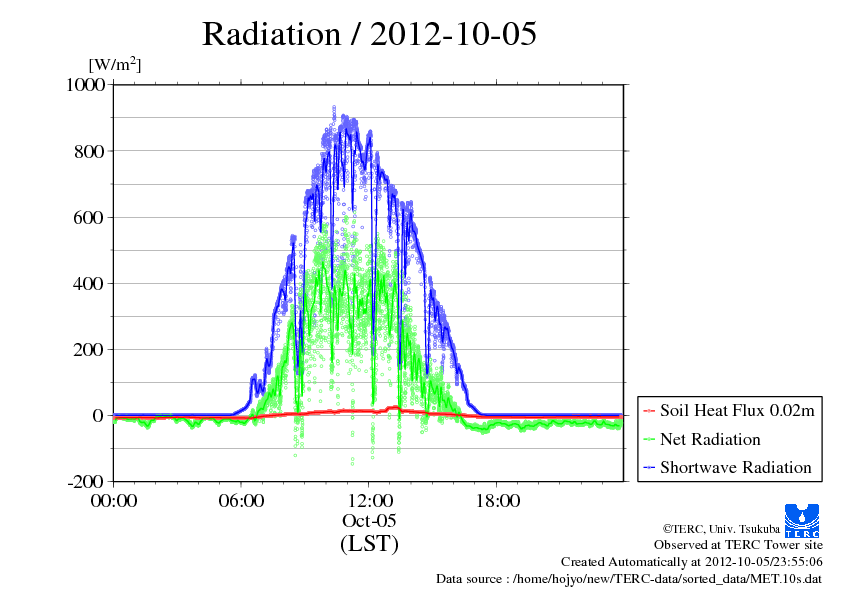842x595 pixels.
Task: Click the green legend marker for Net Radiation
Action: [x=649, y=439]
